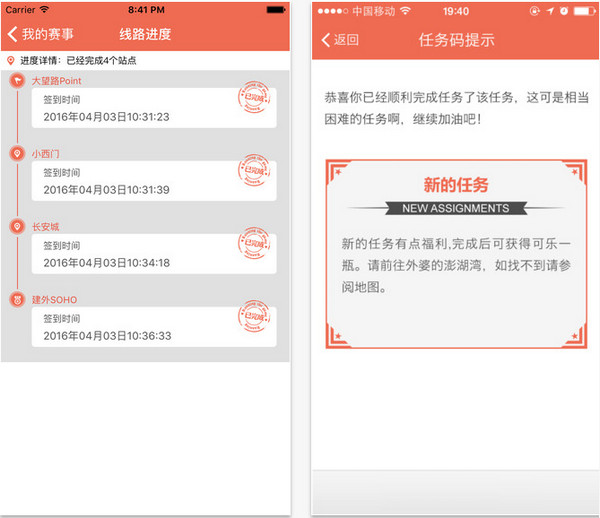Click the alarm clock icon in status bar
The image size is (600, 518).
[564, 11]
